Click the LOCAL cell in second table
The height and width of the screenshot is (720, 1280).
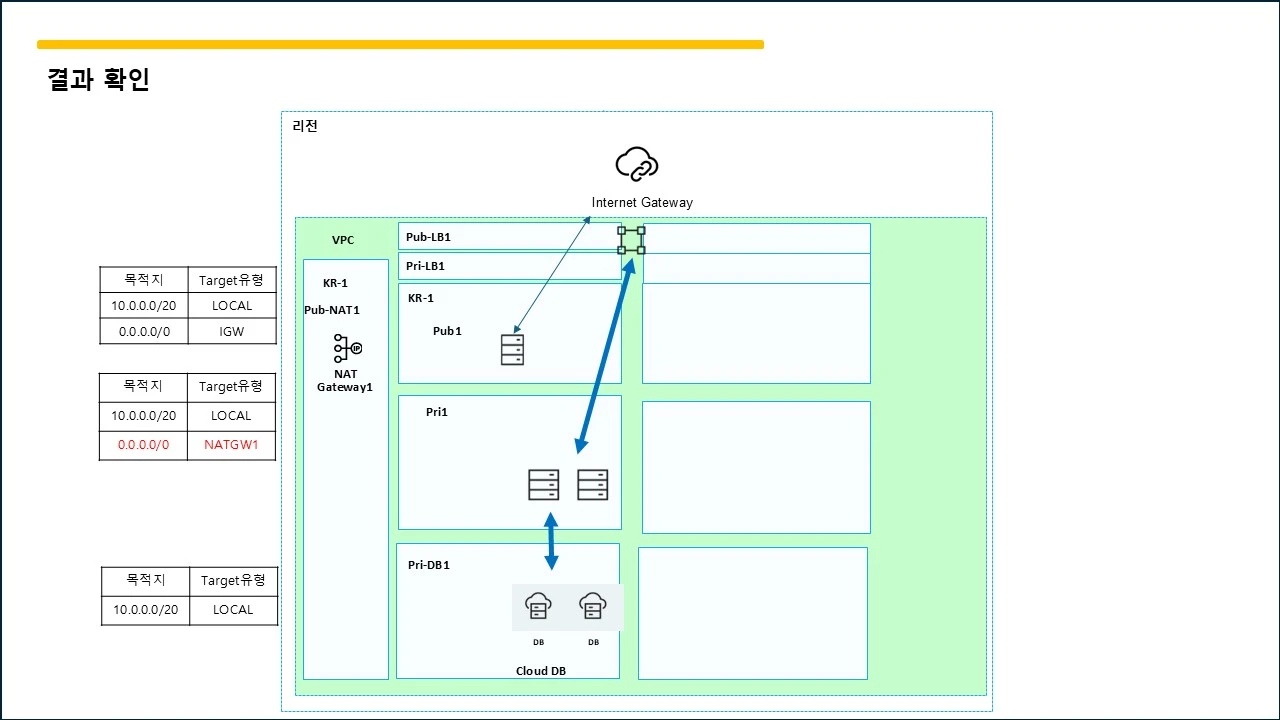(232, 416)
